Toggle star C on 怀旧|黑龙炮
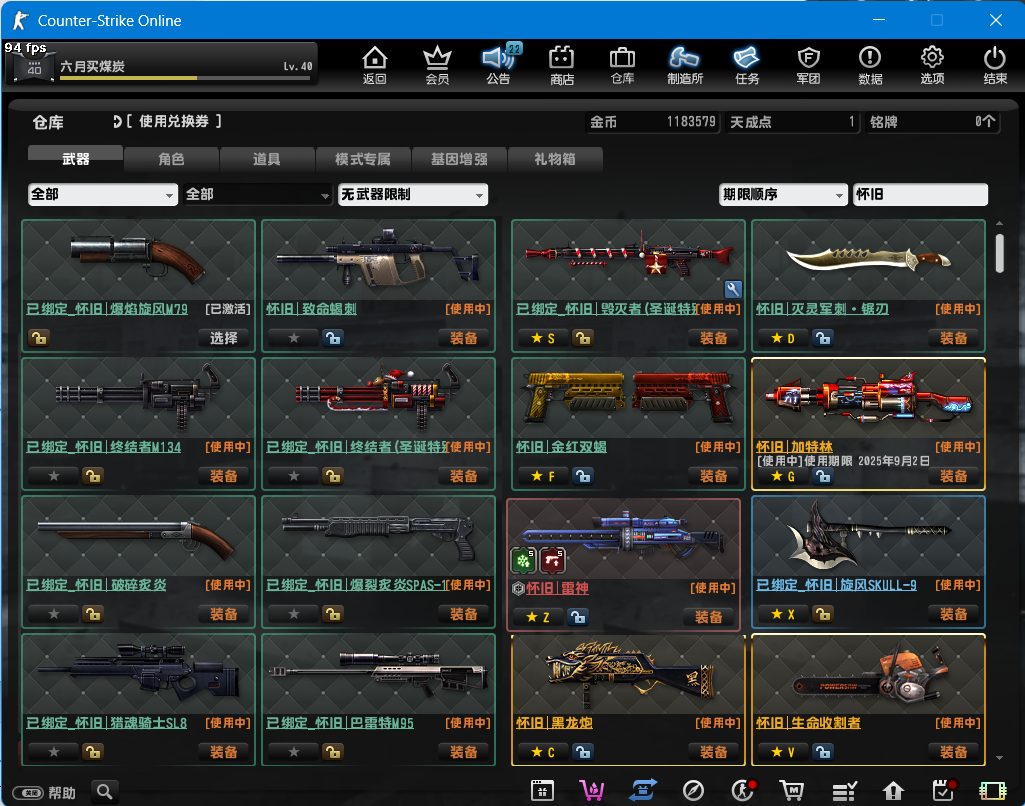 point(543,752)
